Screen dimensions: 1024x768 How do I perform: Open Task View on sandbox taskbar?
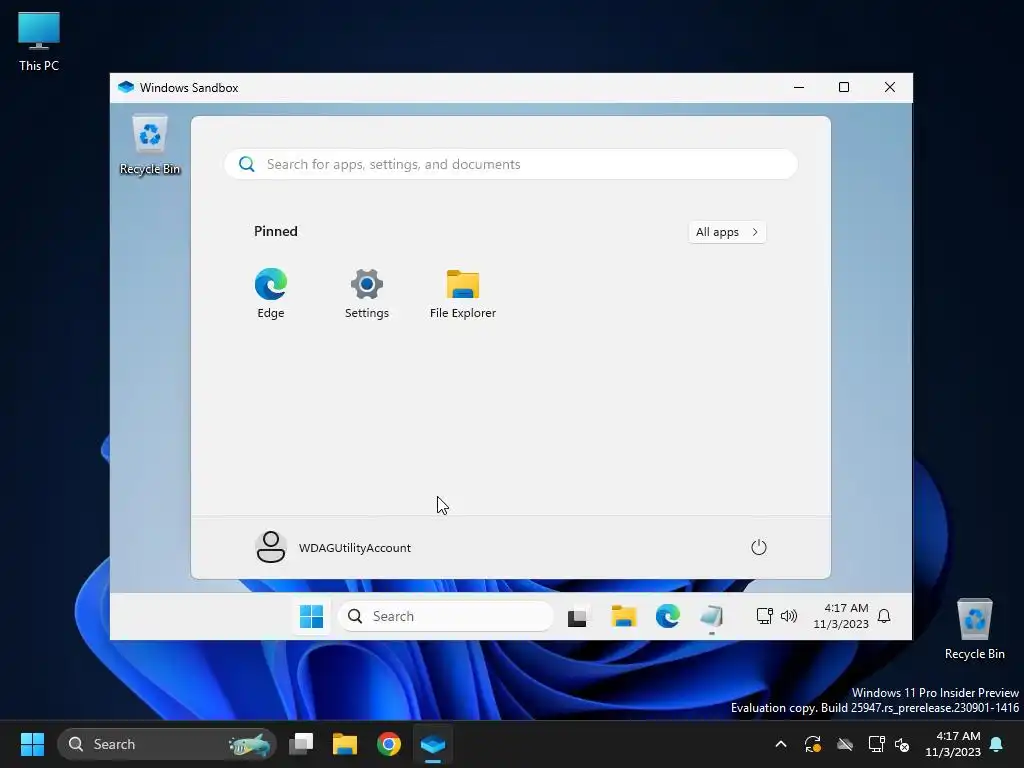pyautogui.click(x=577, y=616)
